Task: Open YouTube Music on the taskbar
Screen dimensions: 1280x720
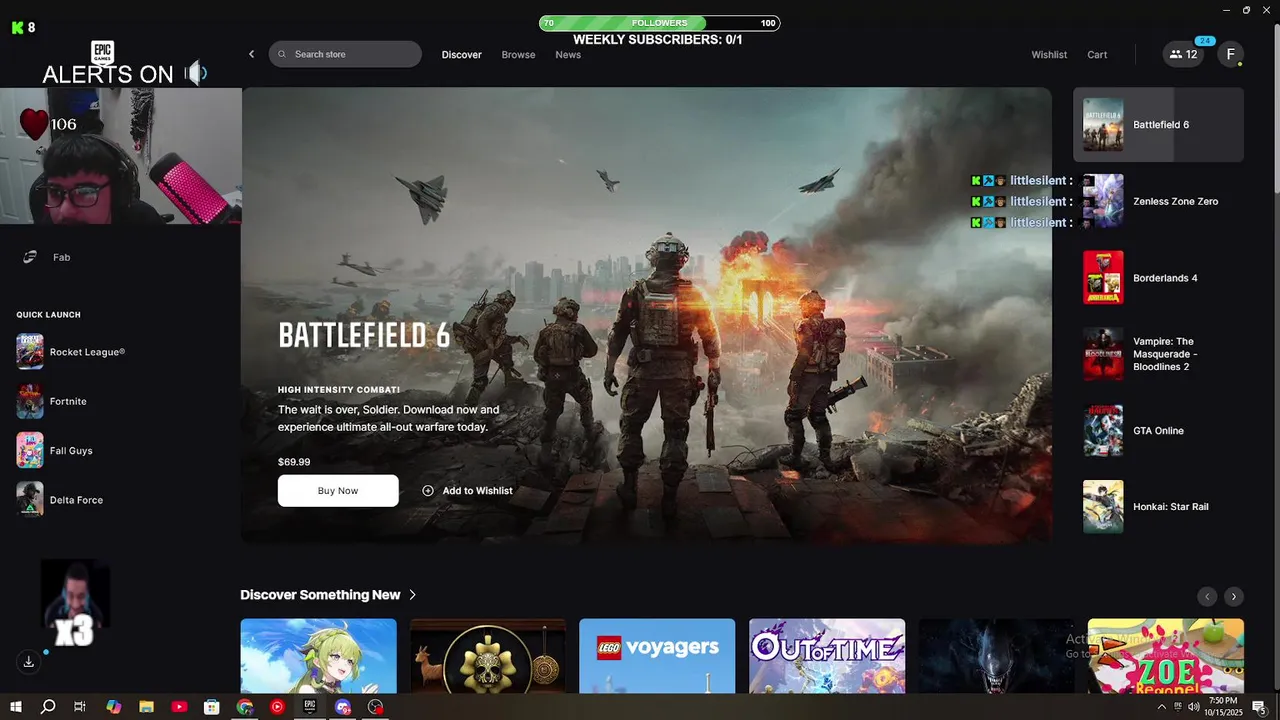Action: (277, 707)
